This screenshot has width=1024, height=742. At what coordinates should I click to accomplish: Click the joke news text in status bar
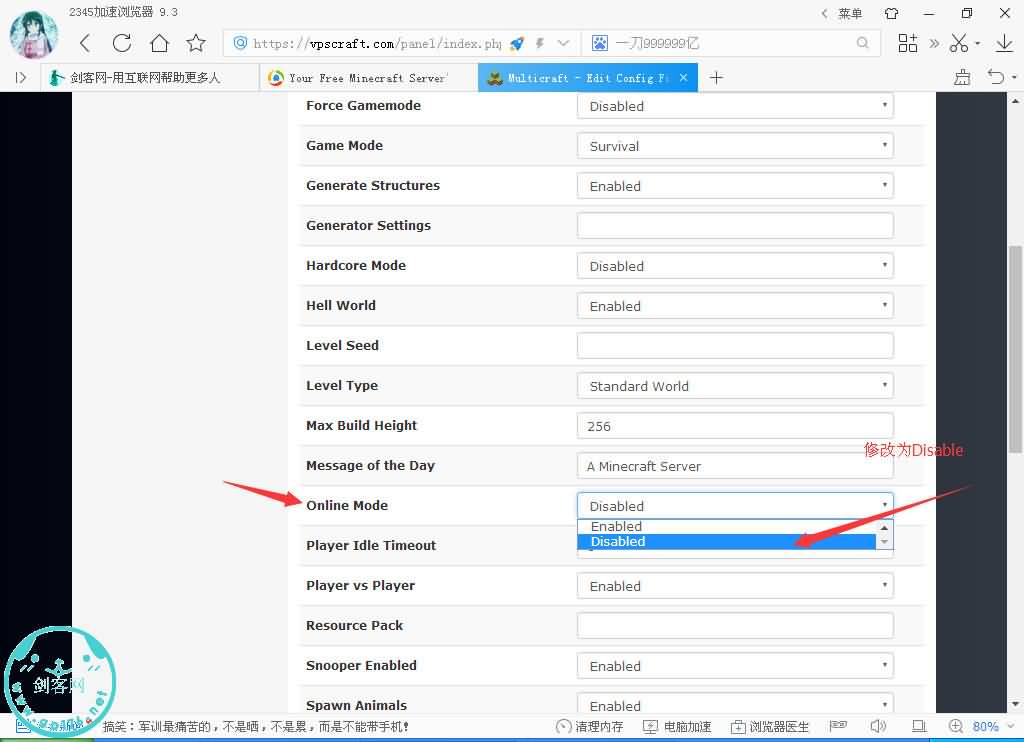point(256,726)
